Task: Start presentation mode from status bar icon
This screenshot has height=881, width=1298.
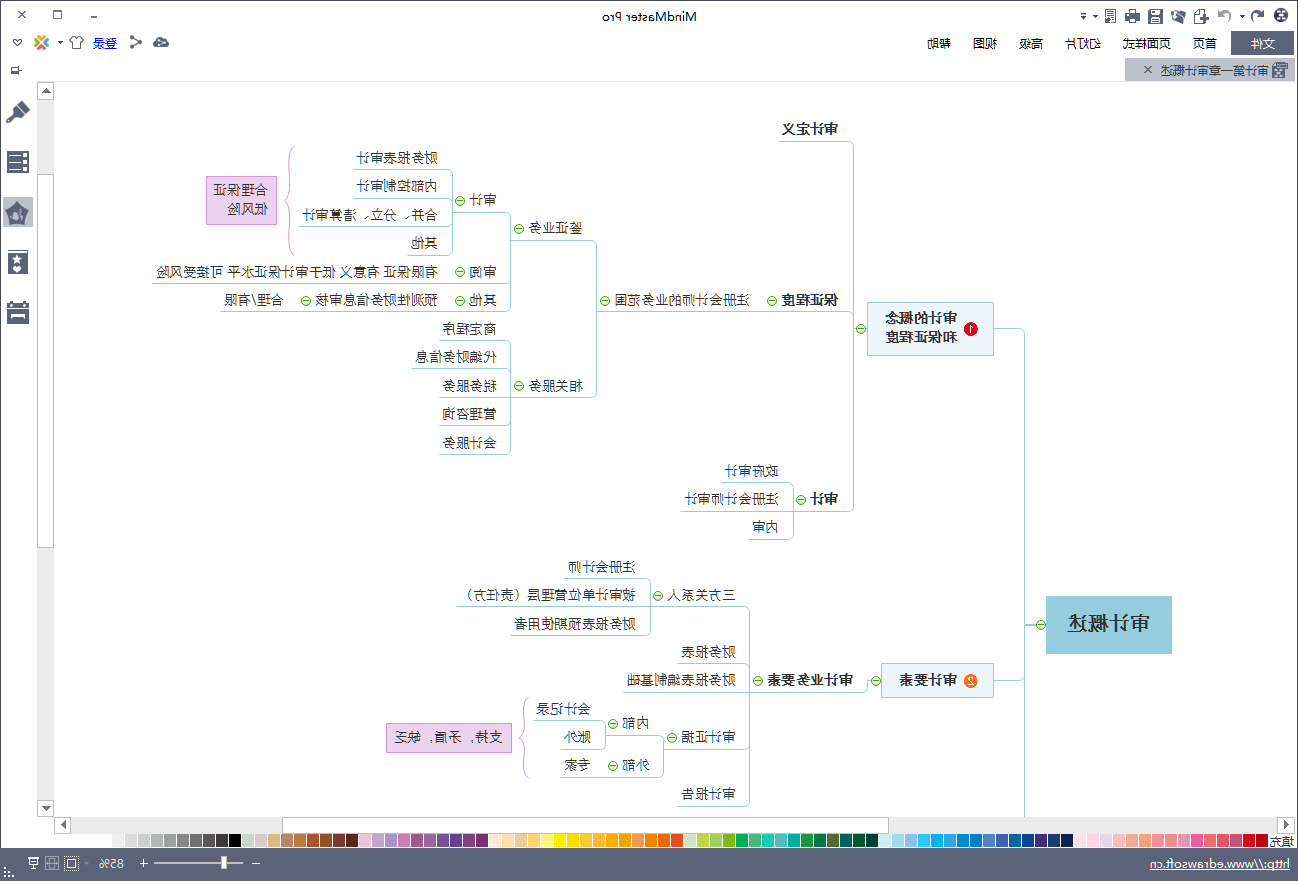Action: [33, 863]
